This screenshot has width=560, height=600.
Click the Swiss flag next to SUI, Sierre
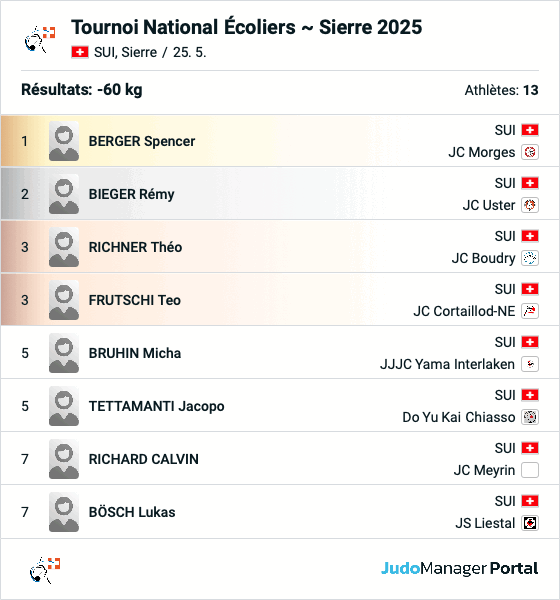pyautogui.click(x=80, y=52)
